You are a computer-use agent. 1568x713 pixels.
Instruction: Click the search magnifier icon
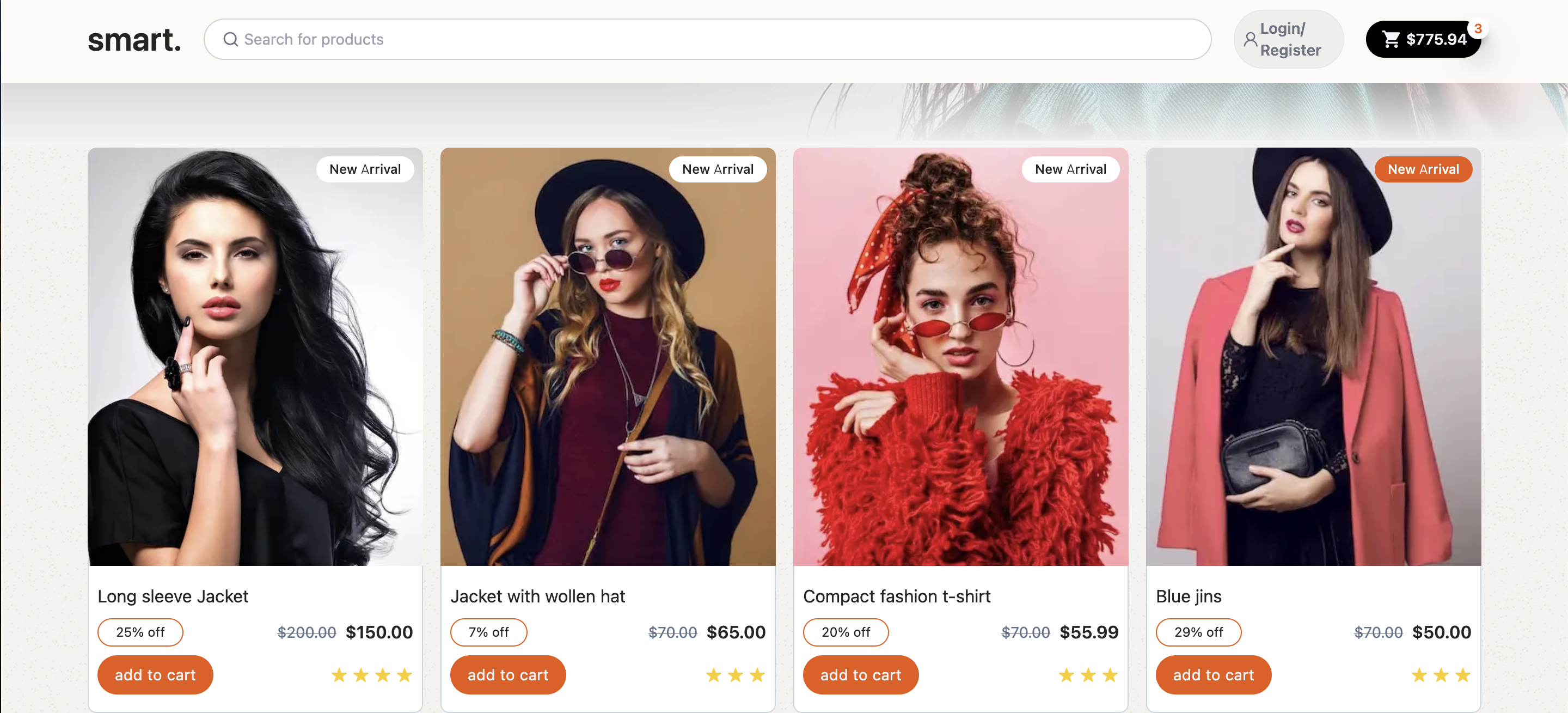pos(230,40)
